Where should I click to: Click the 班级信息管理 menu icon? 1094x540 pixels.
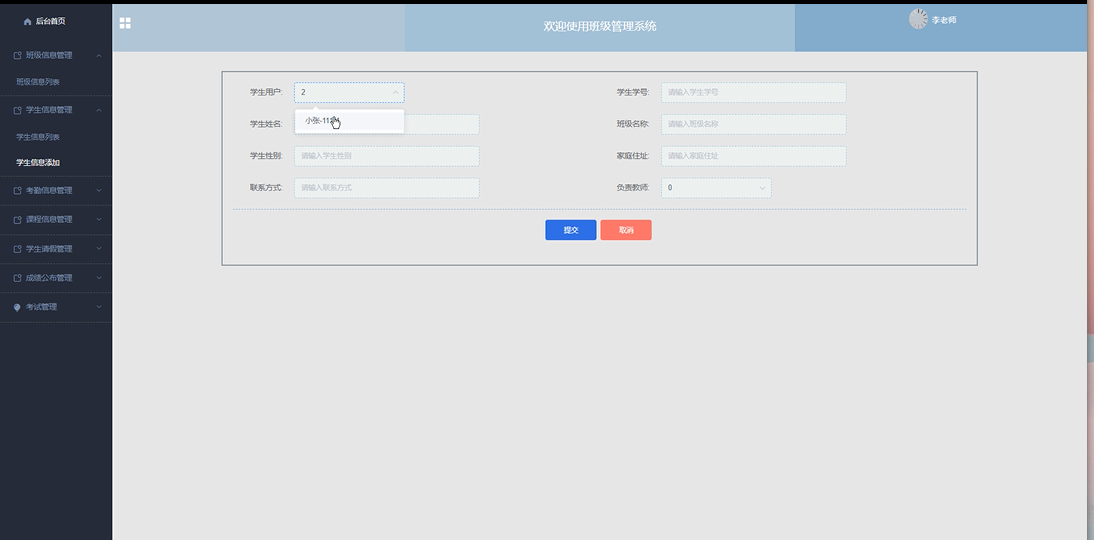point(17,55)
